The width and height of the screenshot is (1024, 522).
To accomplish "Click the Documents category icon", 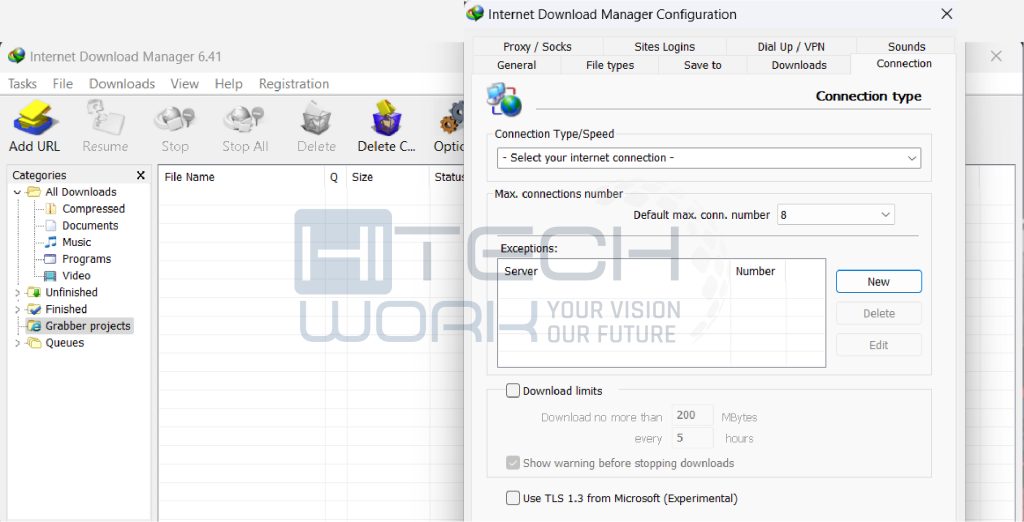I will click(50, 225).
